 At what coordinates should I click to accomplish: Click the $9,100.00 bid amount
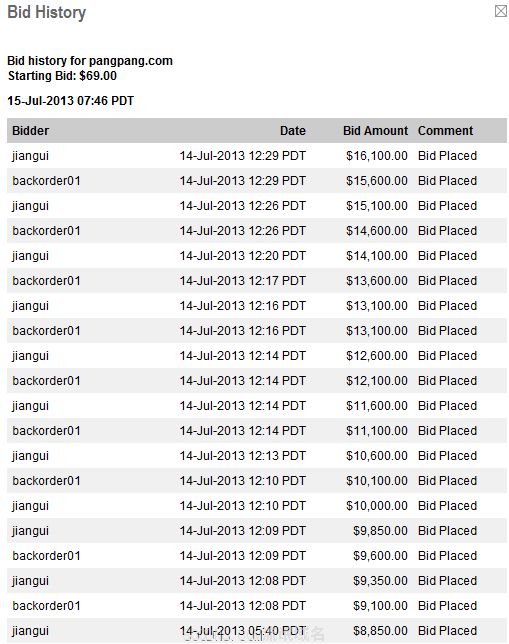click(380, 606)
